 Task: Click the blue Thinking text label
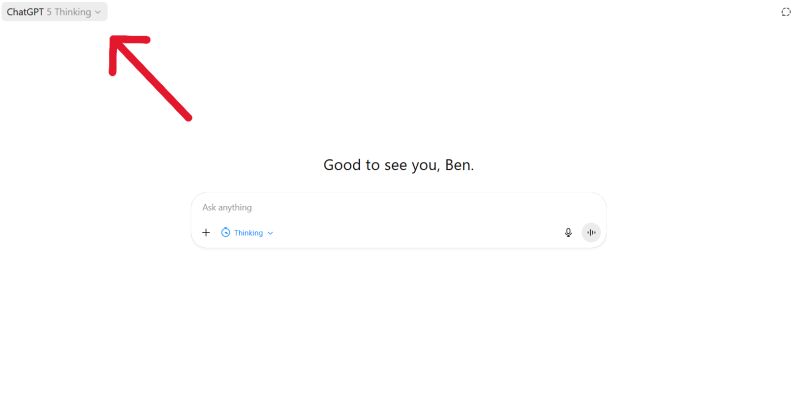(x=248, y=233)
